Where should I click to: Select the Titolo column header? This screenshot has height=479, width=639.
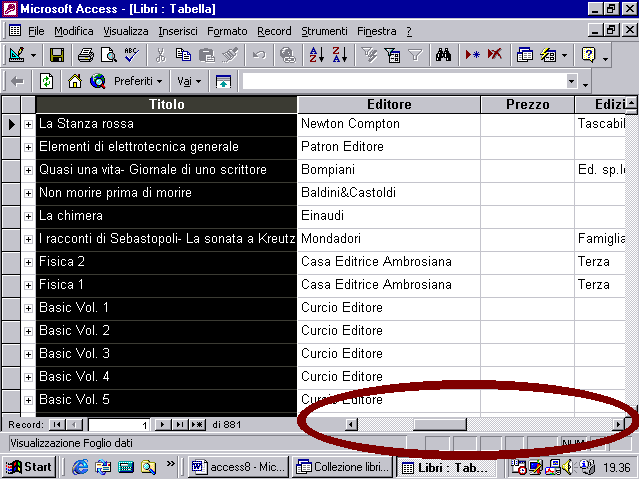(x=167, y=104)
